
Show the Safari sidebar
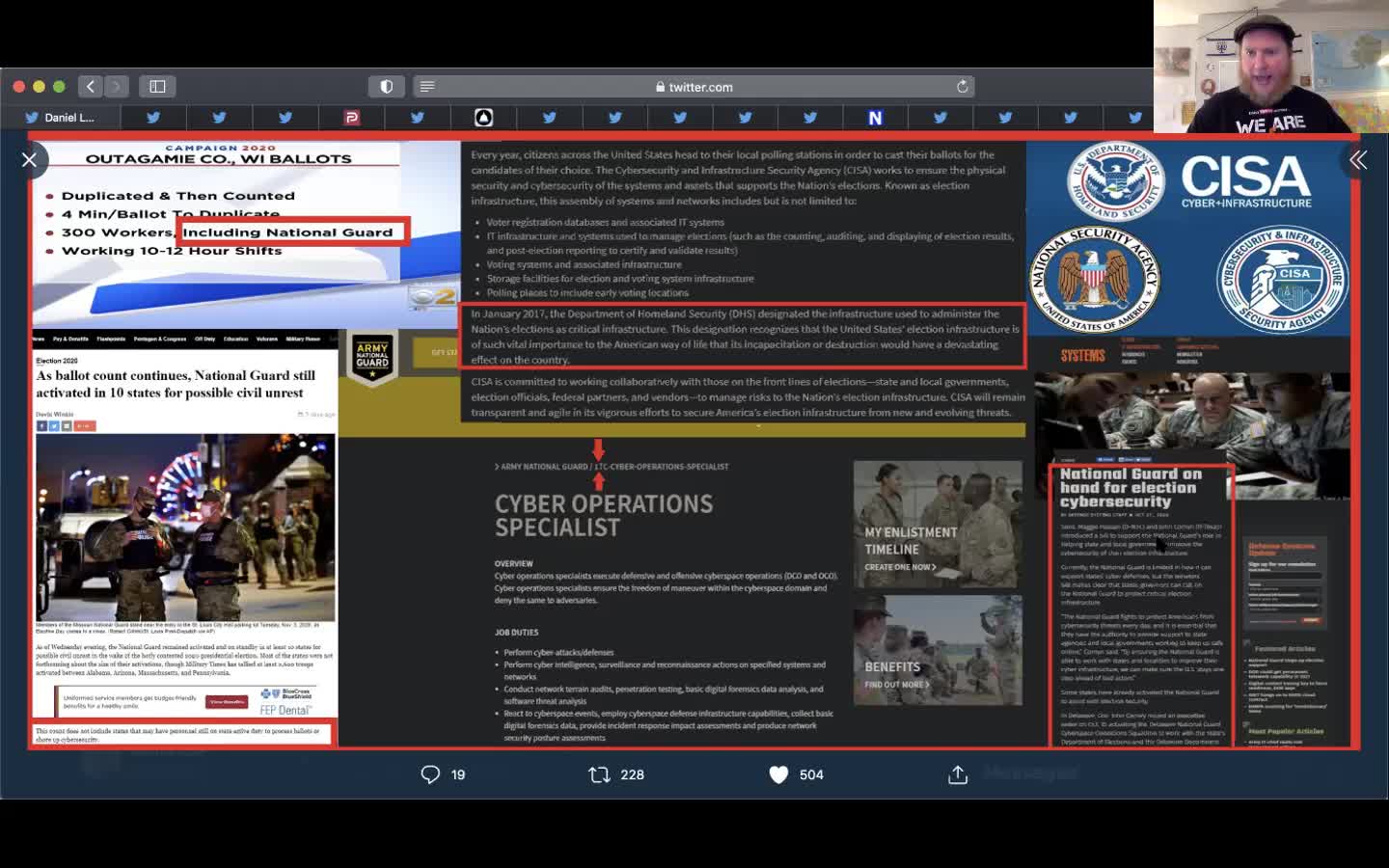coord(157,87)
